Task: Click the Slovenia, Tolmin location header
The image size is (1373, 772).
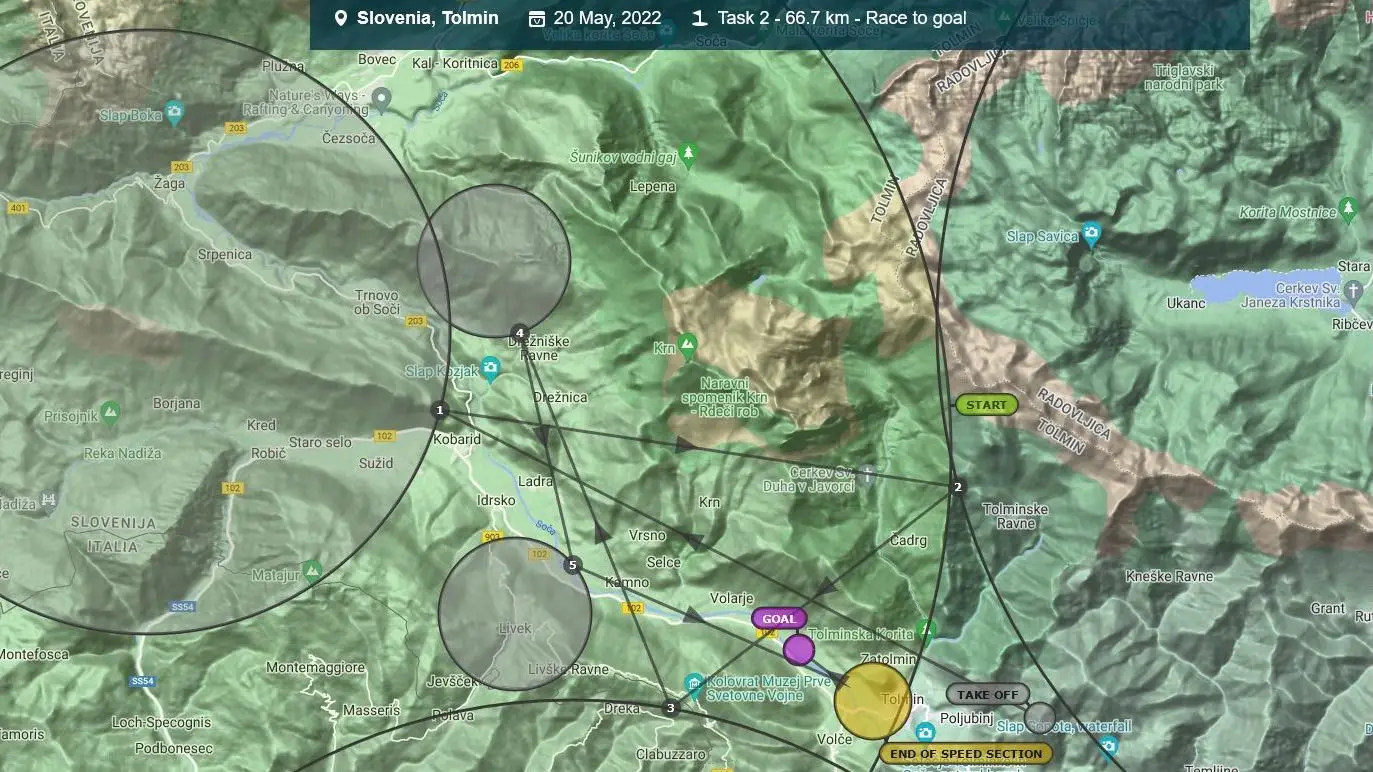Action: 417,18
